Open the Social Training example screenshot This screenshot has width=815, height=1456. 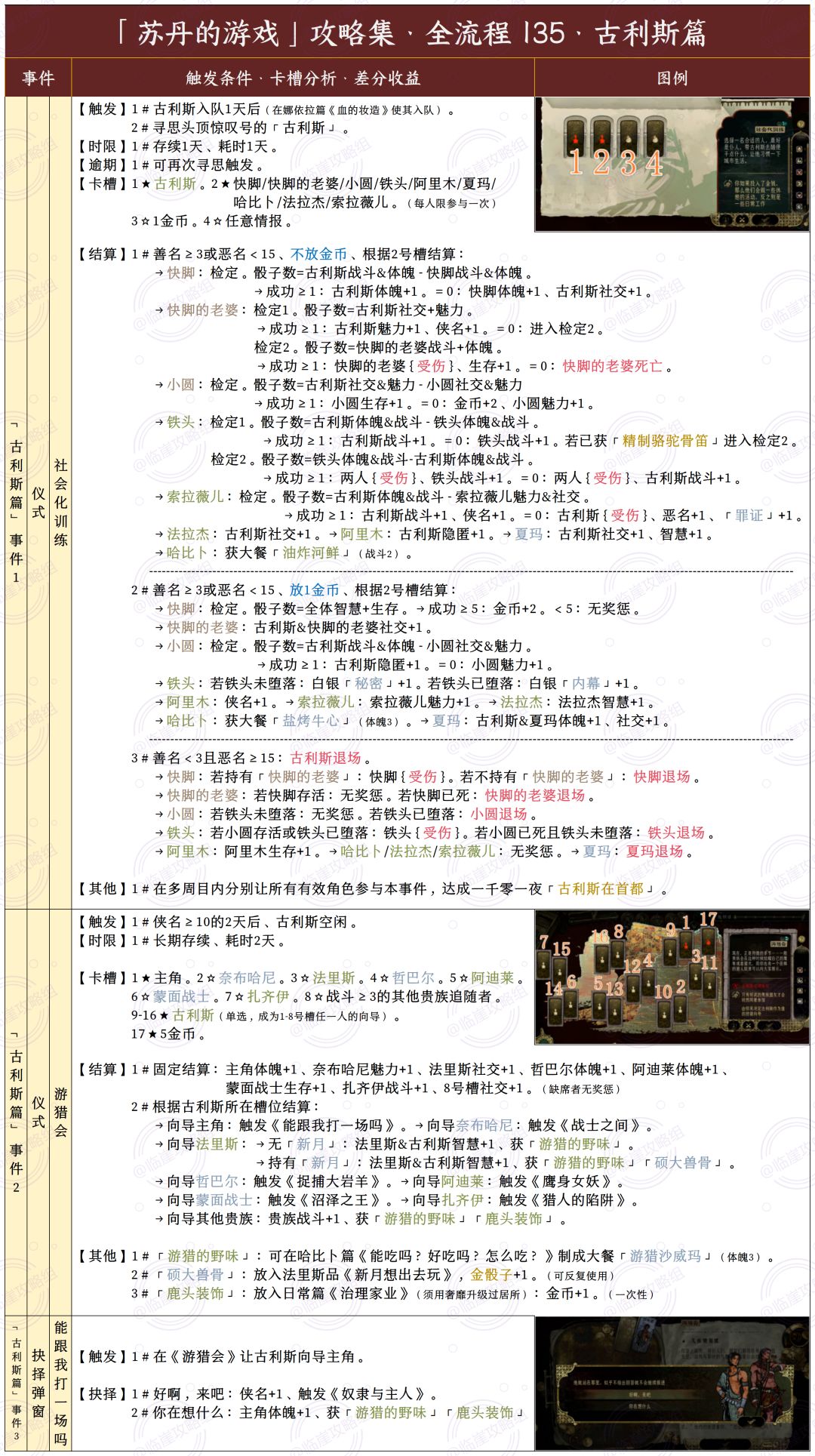click(x=672, y=165)
